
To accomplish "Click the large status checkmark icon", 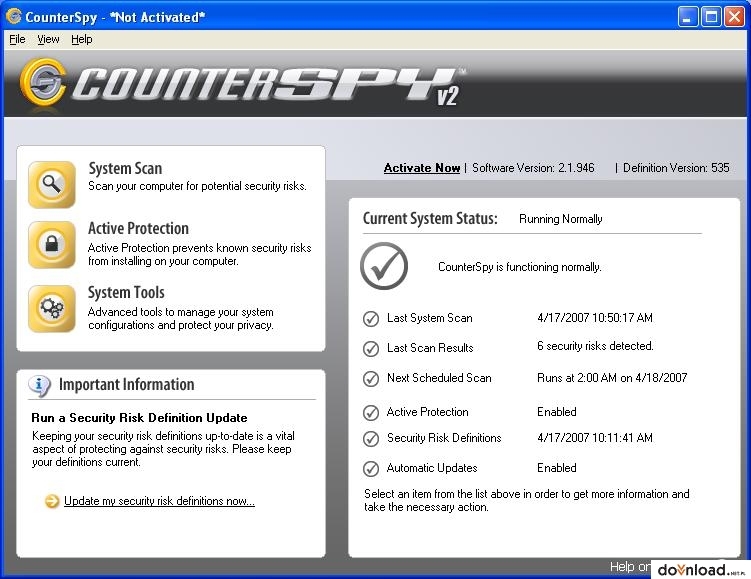I will [x=384, y=266].
